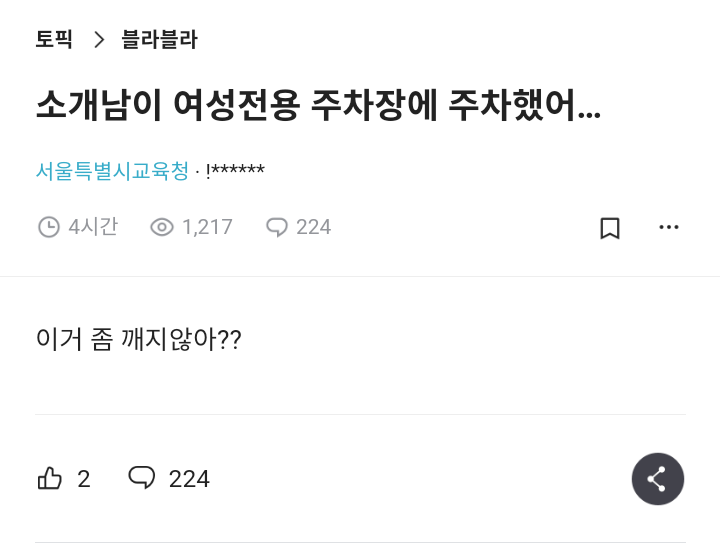Image resolution: width=720 pixels, height=543 pixels.
Task: Open the 서울특별시교육청 company link
Action: click(112, 171)
